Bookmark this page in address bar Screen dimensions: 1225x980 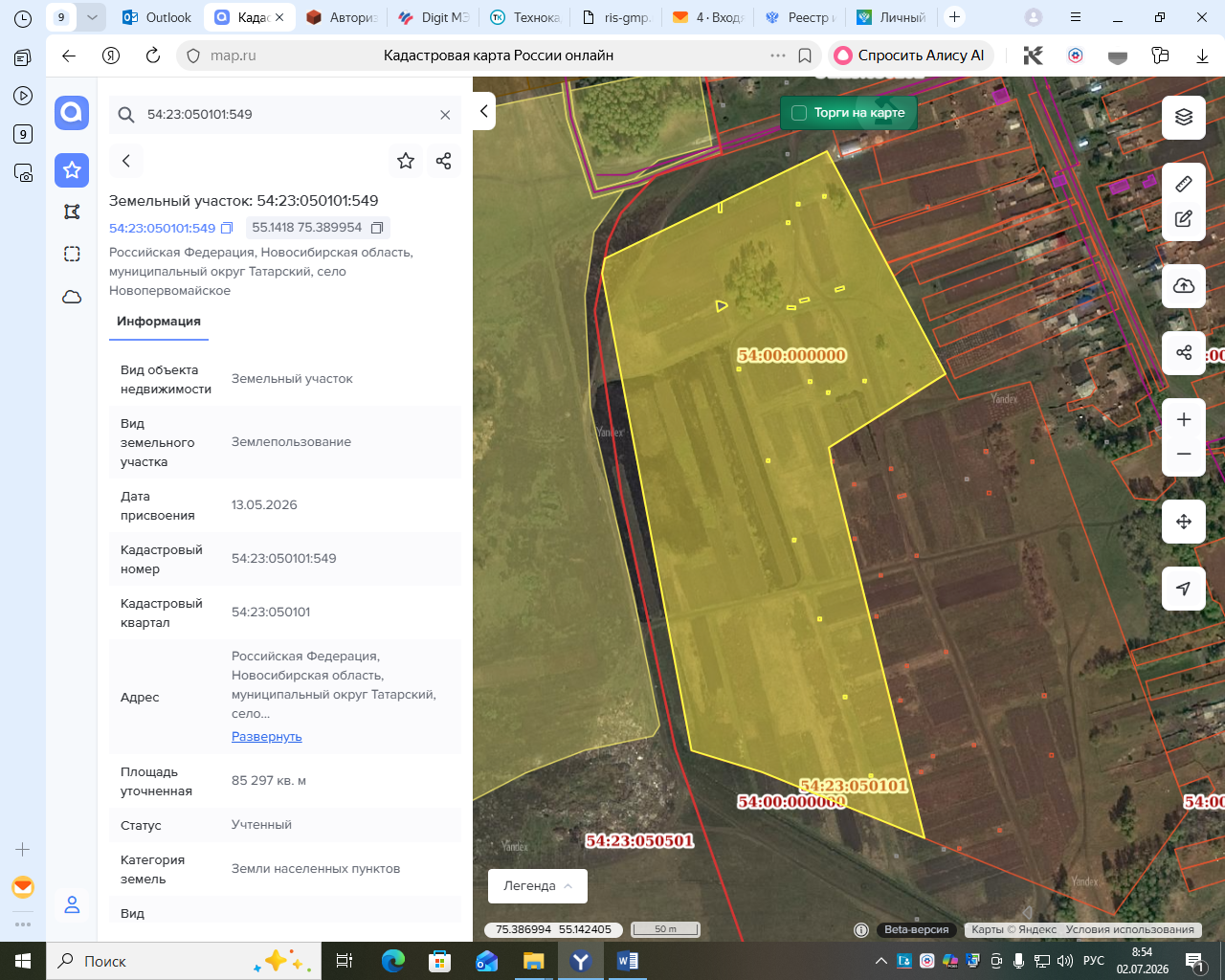[x=805, y=56]
